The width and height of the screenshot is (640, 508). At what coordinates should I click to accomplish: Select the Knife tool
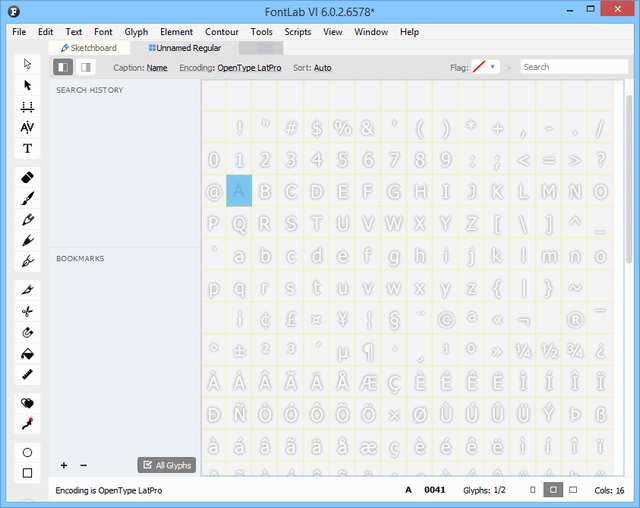pos(27,291)
